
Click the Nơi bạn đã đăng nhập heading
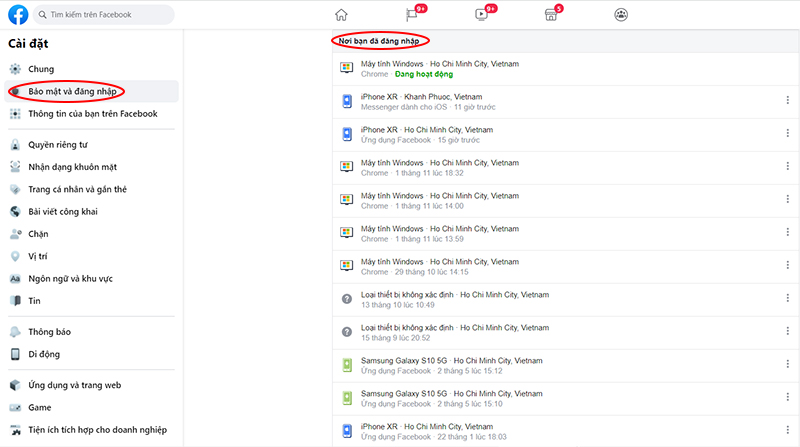click(379, 41)
